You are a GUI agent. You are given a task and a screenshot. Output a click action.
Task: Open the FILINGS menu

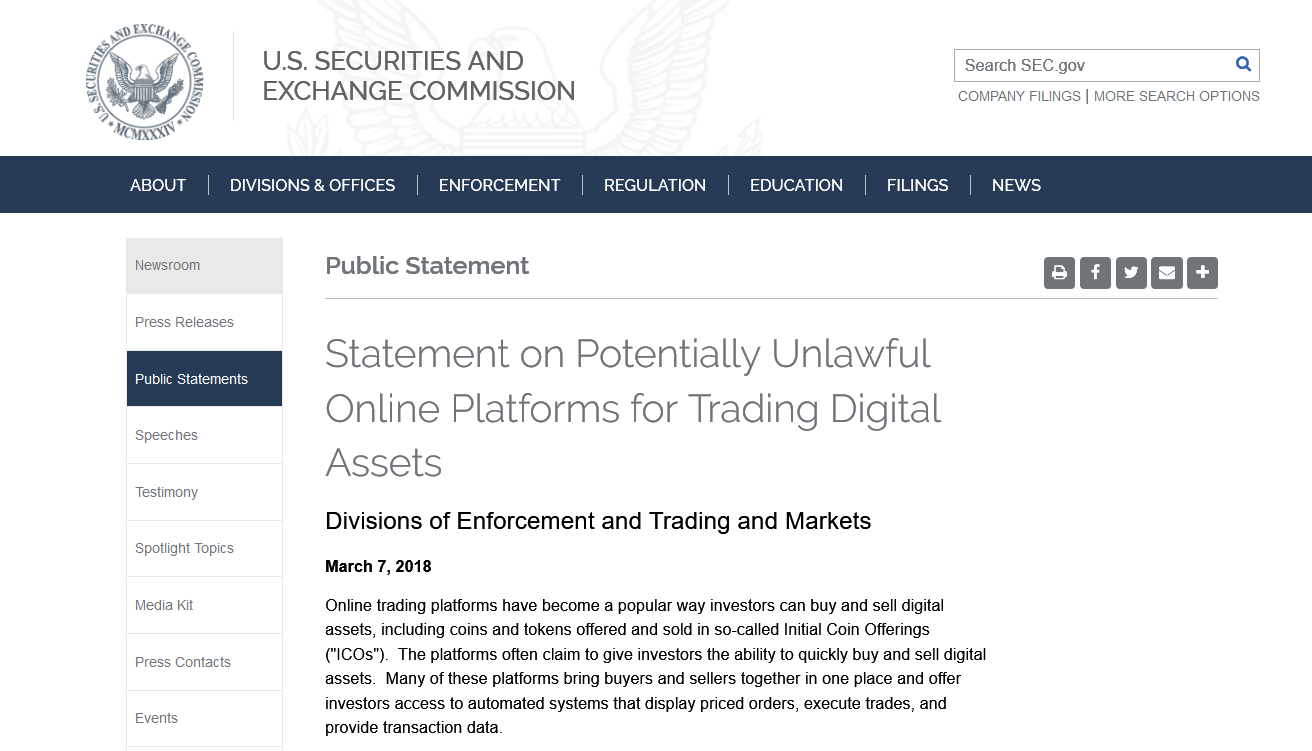pos(917,185)
